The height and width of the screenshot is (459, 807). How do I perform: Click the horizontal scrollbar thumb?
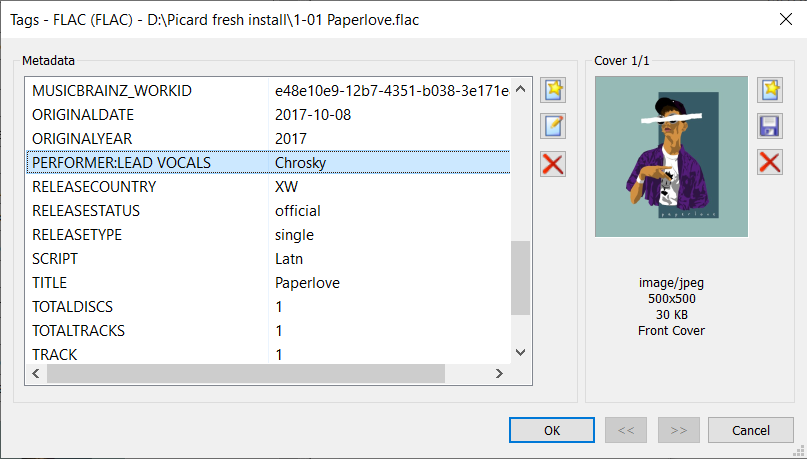click(x=245, y=374)
